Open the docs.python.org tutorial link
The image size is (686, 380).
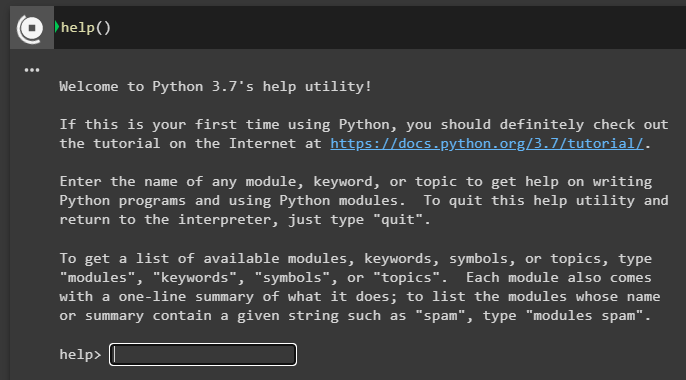[x=486, y=143]
